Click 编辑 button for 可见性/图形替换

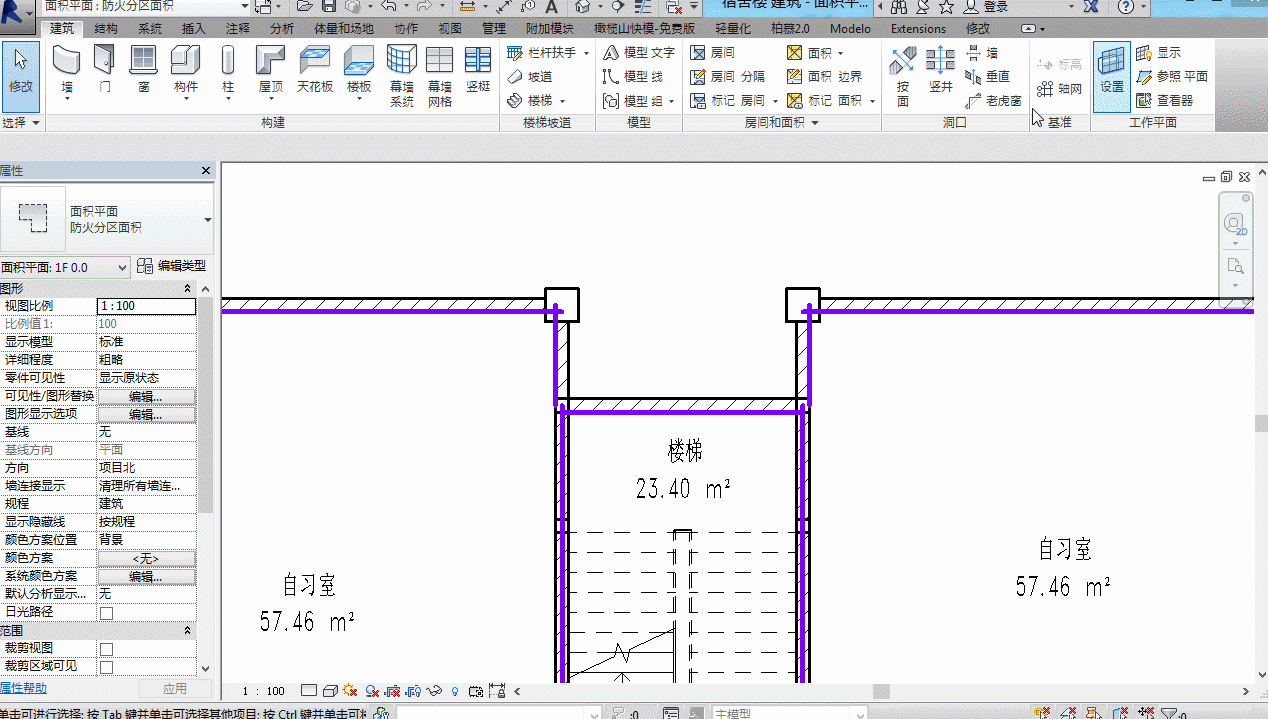coord(146,397)
